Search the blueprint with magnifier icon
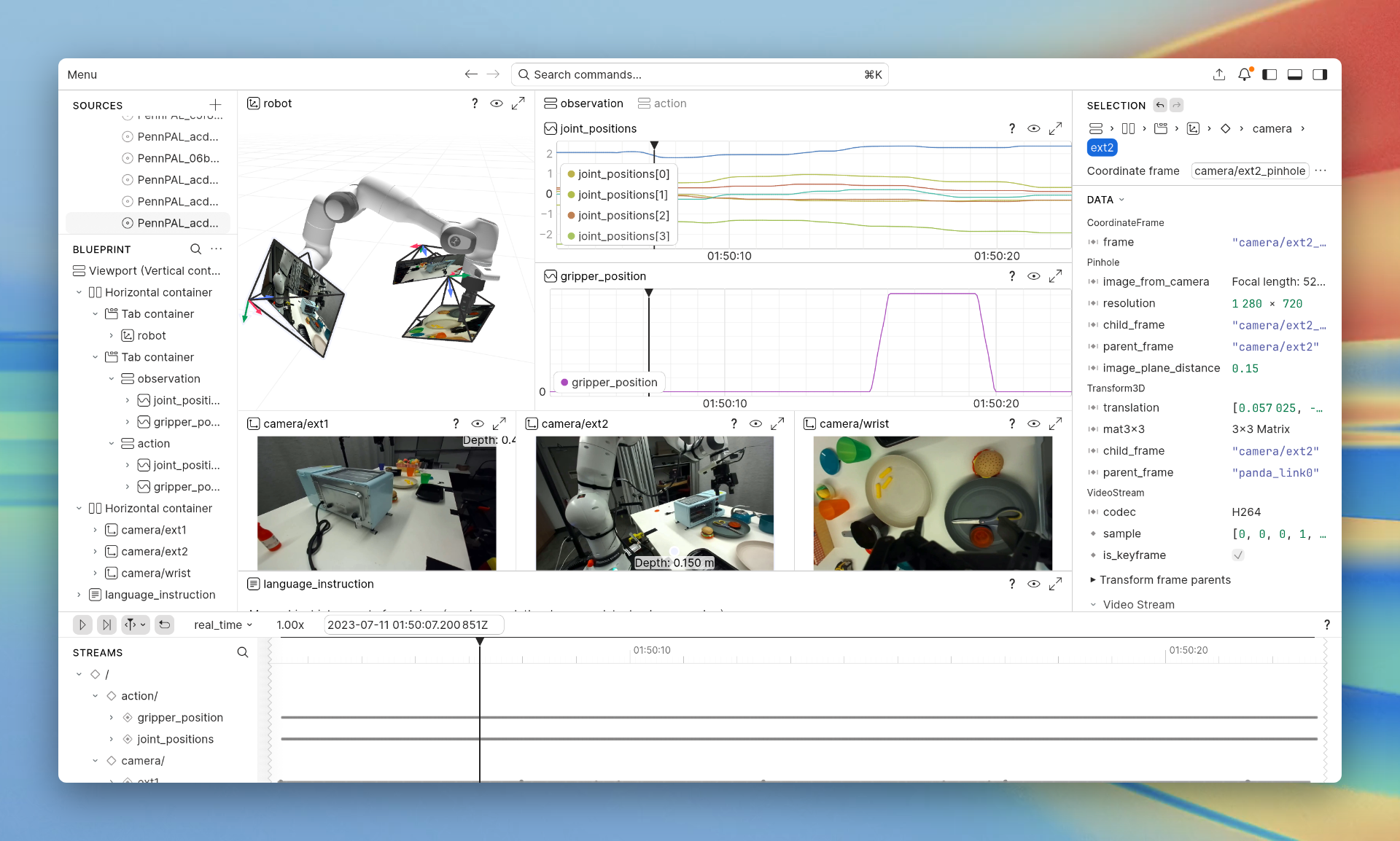The height and width of the screenshot is (841, 1400). click(195, 249)
